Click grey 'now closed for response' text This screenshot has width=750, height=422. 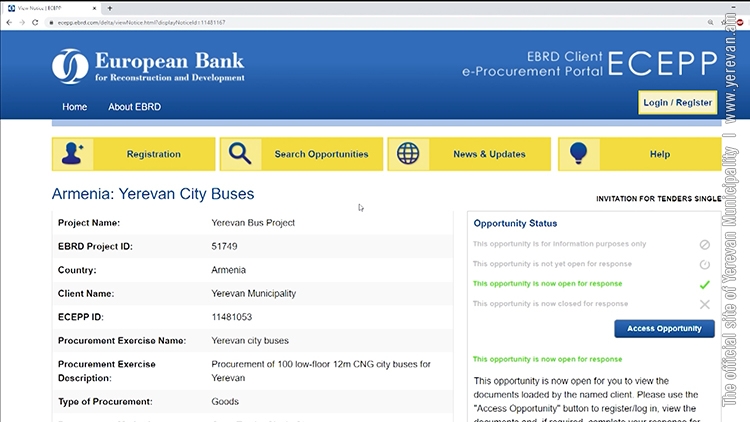pyautogui.click(x=551, y=304)
